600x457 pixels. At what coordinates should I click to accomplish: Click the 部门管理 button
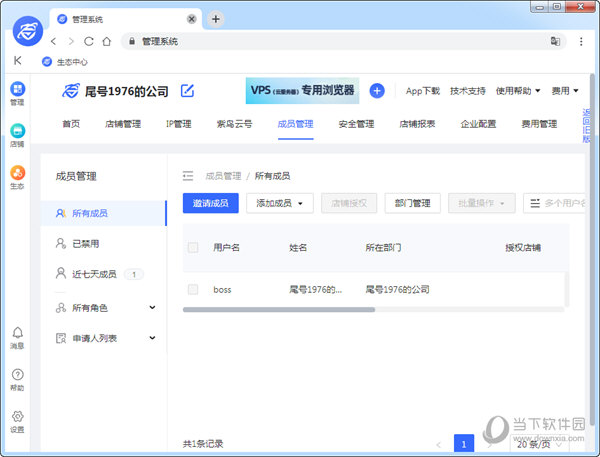pos(412,203)
